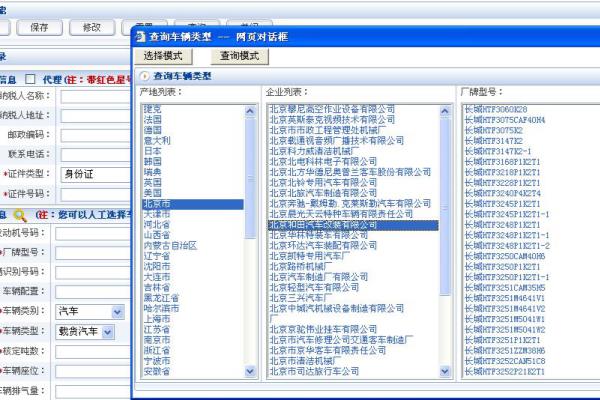Select model 长城HTF3251CAM35H5
The height and width of the screenshot is (400, 600).
(x=505, y=288)
